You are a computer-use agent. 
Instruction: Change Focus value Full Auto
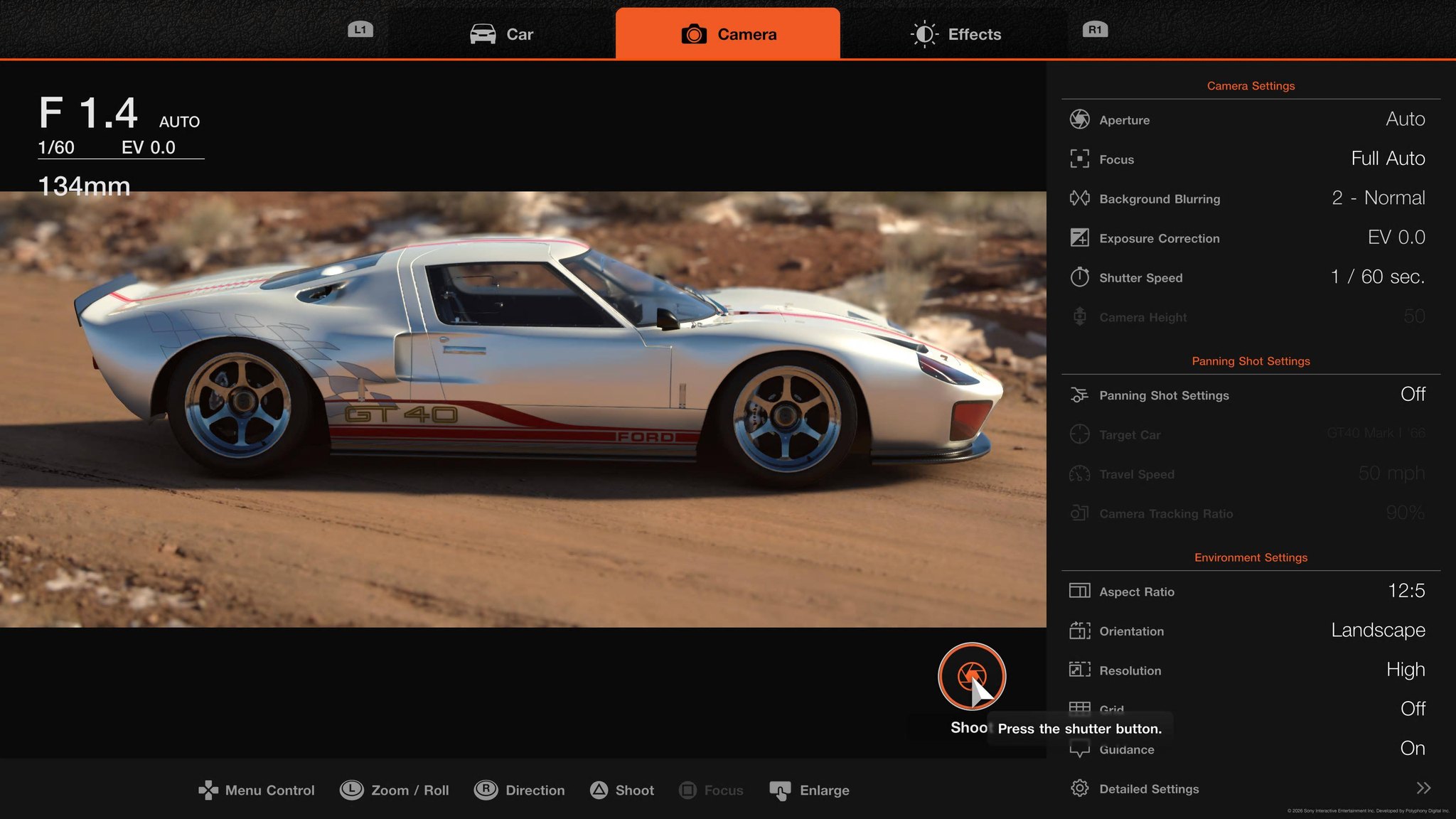(x=1388, y=159)
